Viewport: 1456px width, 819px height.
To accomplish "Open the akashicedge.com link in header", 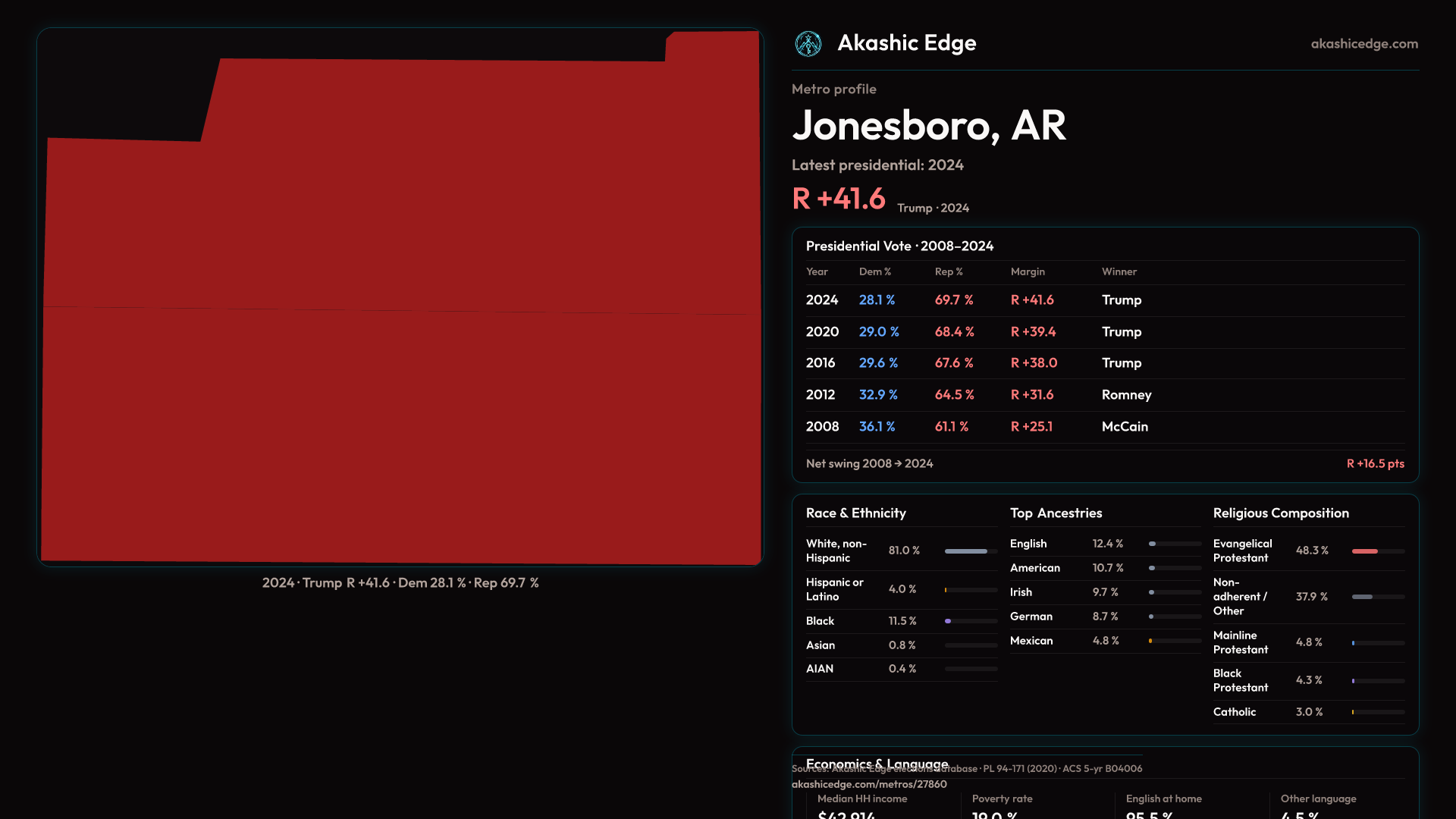I will 1363,44.
